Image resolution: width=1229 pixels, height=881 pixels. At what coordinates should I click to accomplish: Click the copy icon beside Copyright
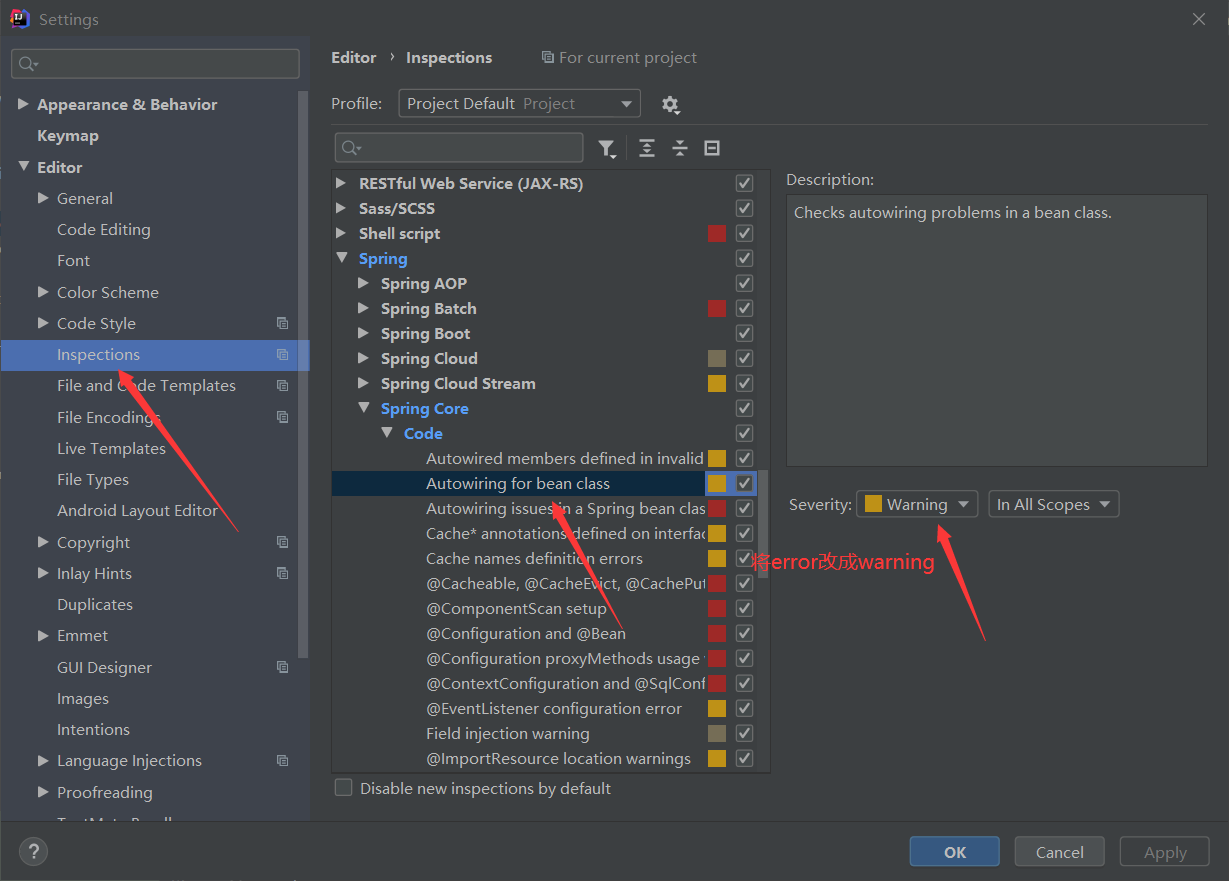pyautogui.click(x=282, y=542)
